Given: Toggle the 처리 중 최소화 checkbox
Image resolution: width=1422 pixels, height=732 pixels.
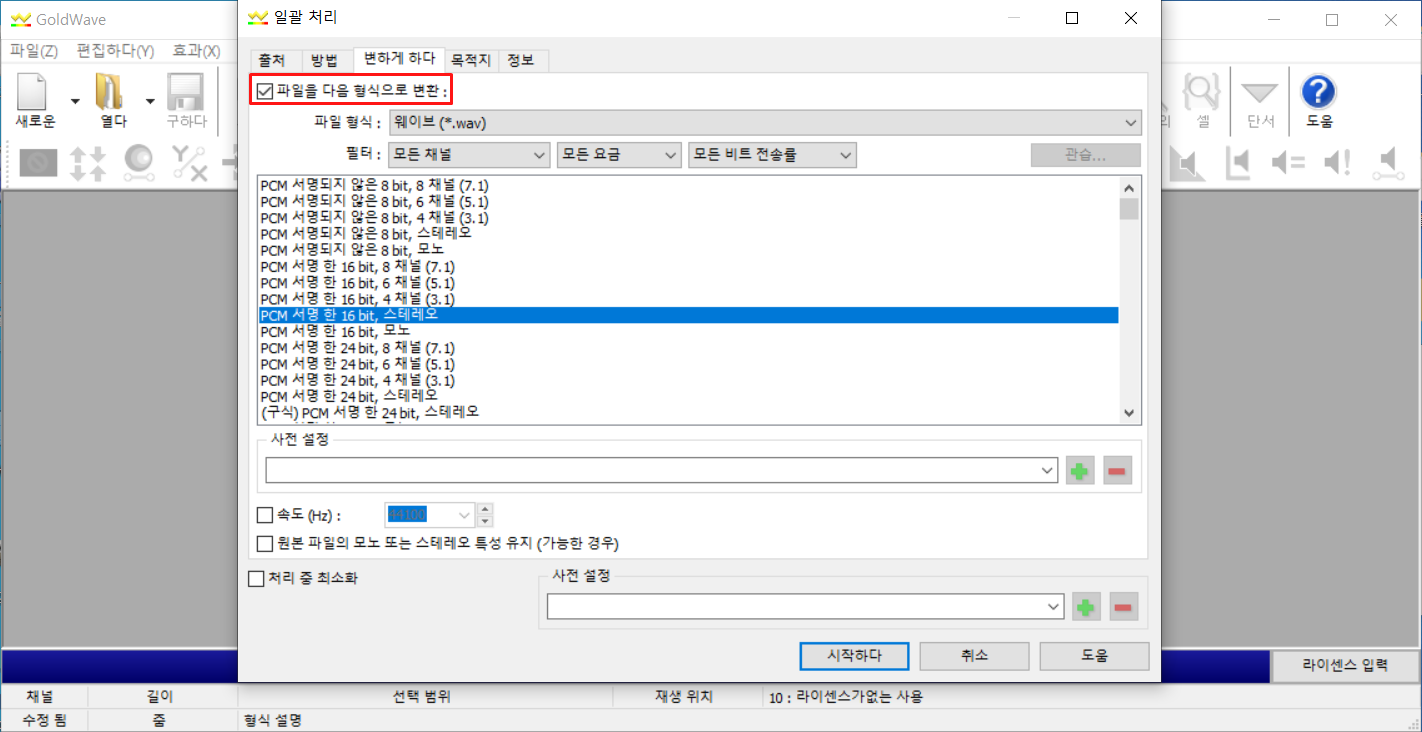Looking at the screenshot, I should [x=255, y=578].
